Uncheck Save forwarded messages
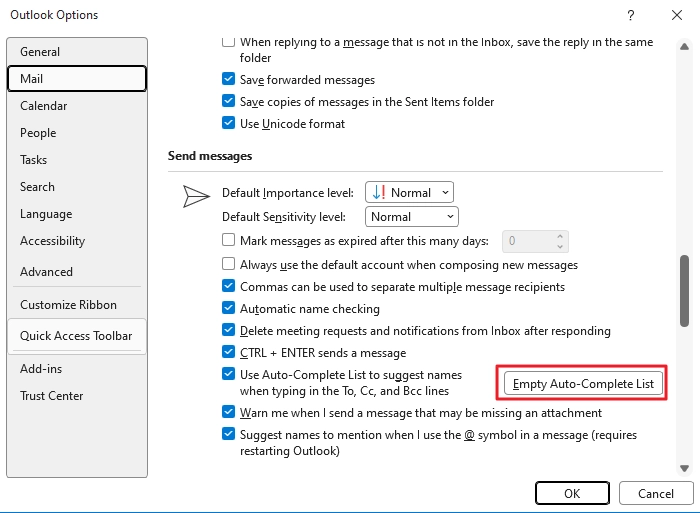 pos(228,79)
